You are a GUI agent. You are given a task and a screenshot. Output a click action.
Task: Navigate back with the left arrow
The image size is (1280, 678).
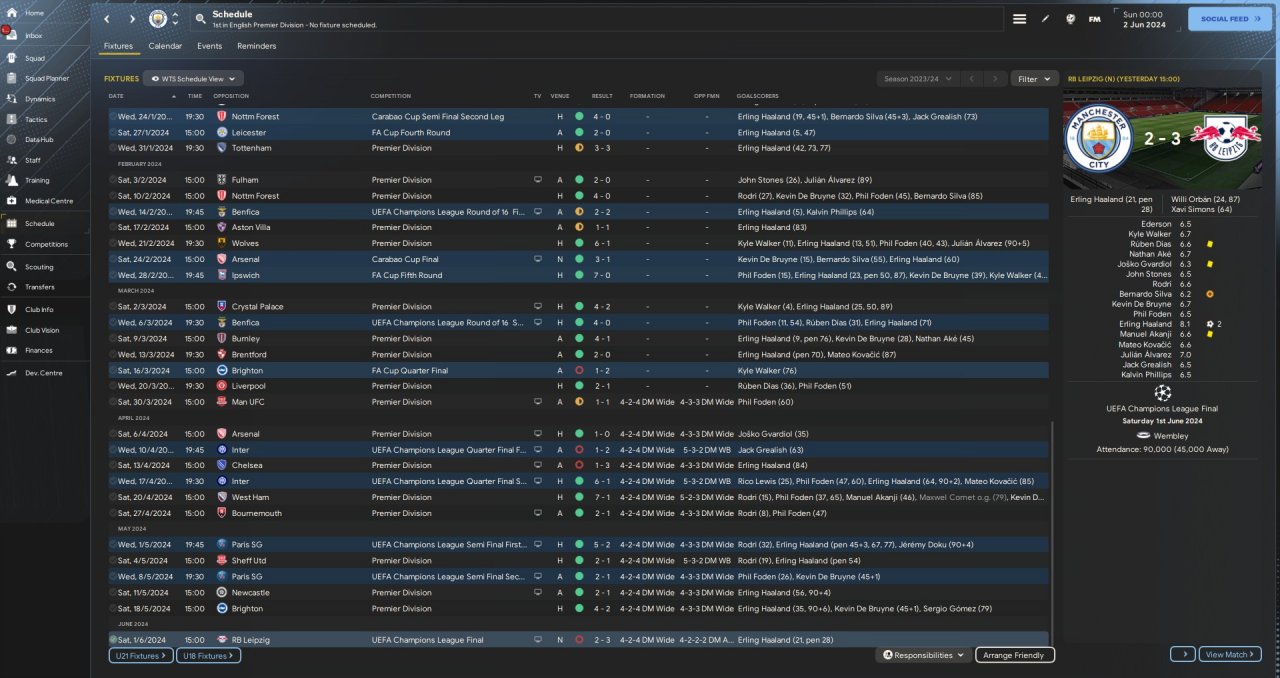(x=107, y=19)
